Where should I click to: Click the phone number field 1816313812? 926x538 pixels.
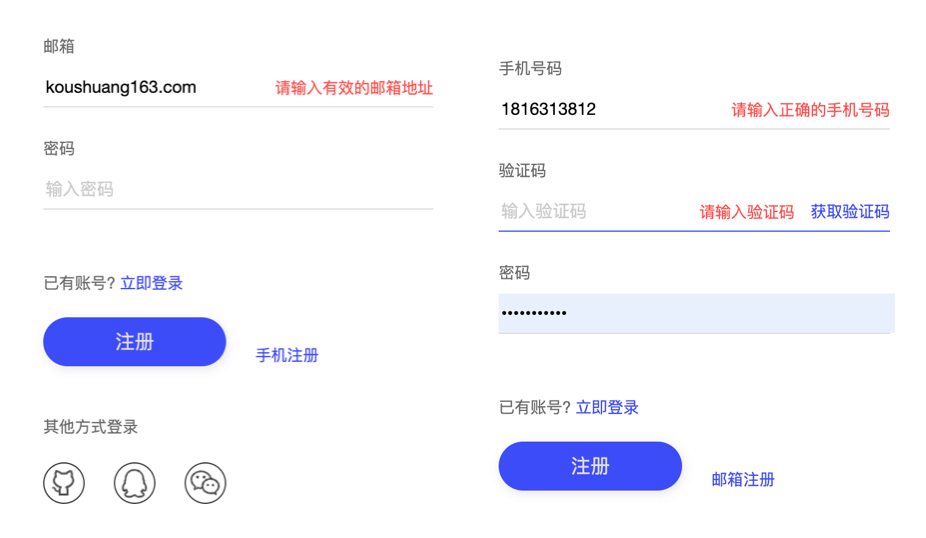(x=600, y=110)
